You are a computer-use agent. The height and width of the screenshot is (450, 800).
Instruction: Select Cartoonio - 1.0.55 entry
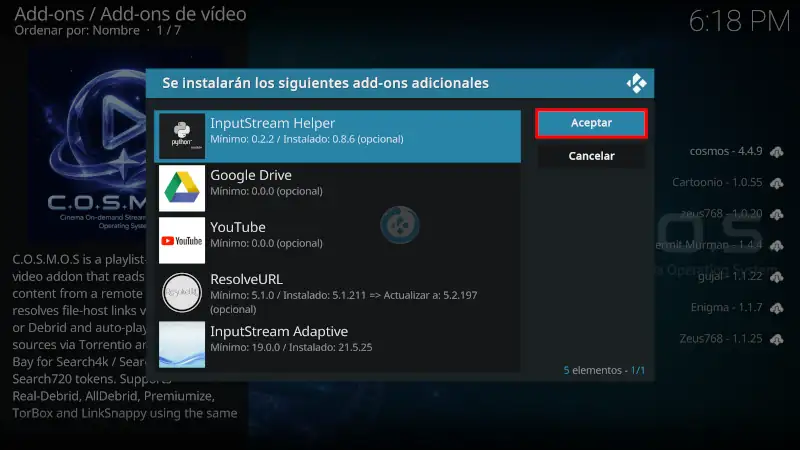click(717, 183)
